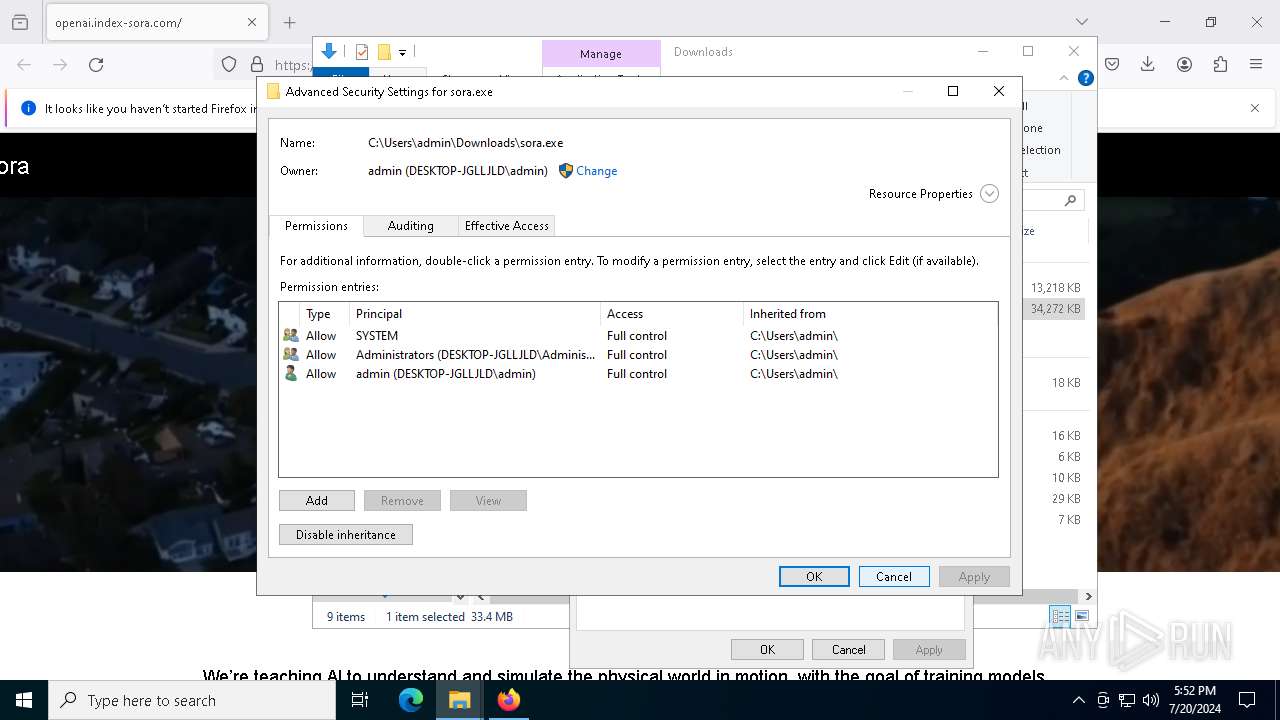Open the Firefox account menu
This screenshot has width=1280, height=720.
(x=1184, y=64)
